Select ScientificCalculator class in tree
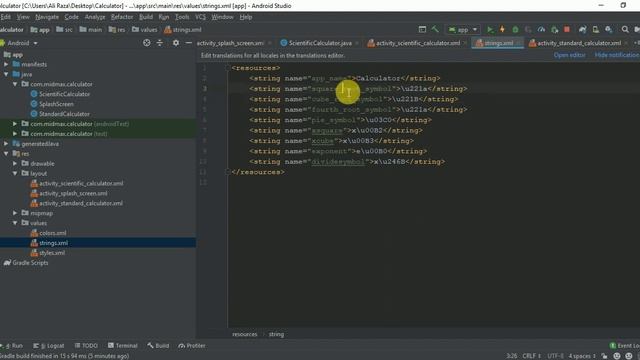 pos(64,94)
